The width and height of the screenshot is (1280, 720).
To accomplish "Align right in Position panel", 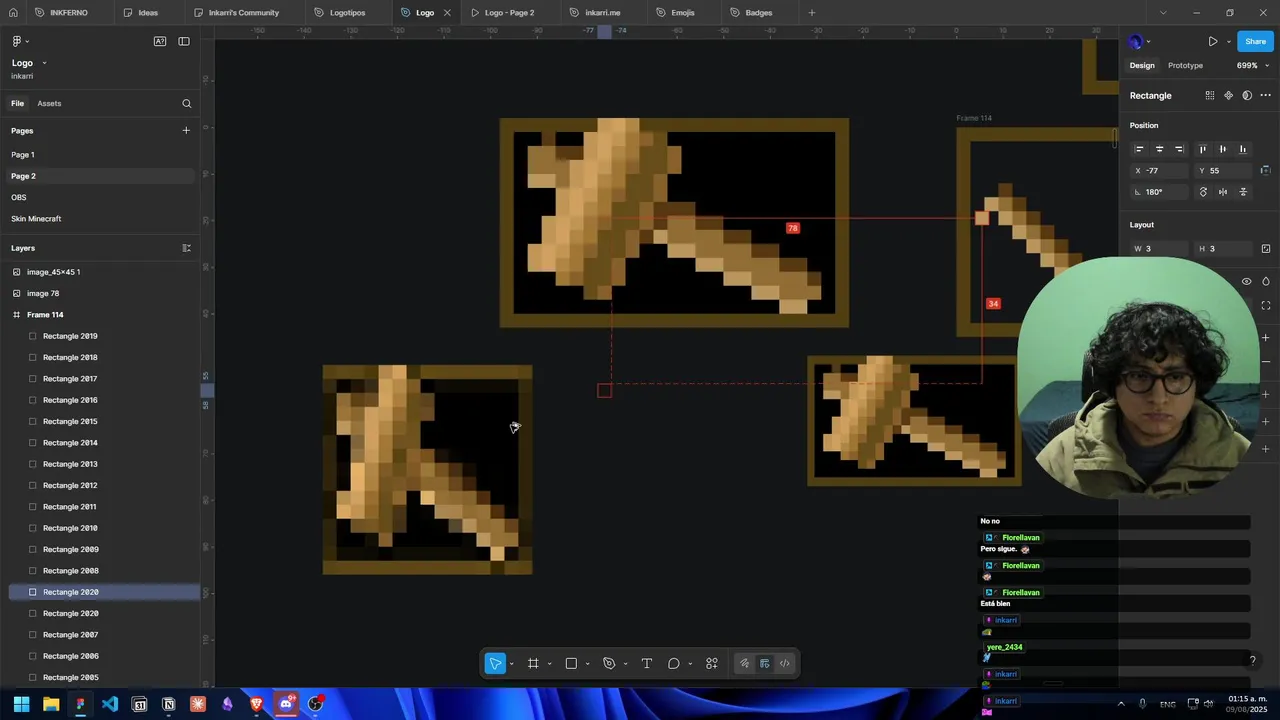I will coord(1179,149).
